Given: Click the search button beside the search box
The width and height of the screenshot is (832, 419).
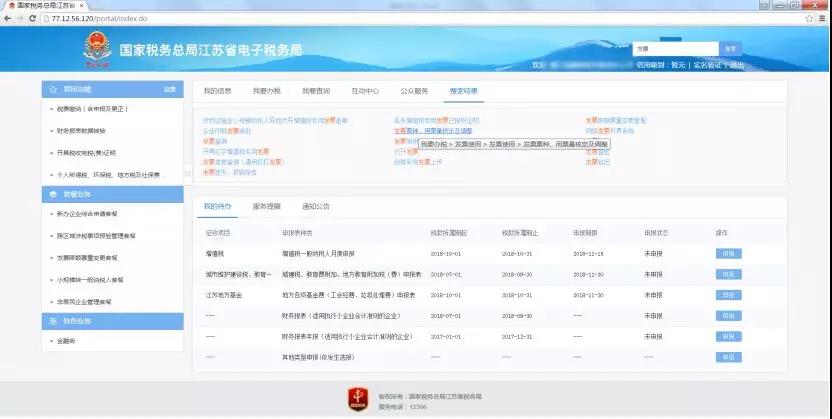Looking at the screenshot, I should click(x=732, y=48).
